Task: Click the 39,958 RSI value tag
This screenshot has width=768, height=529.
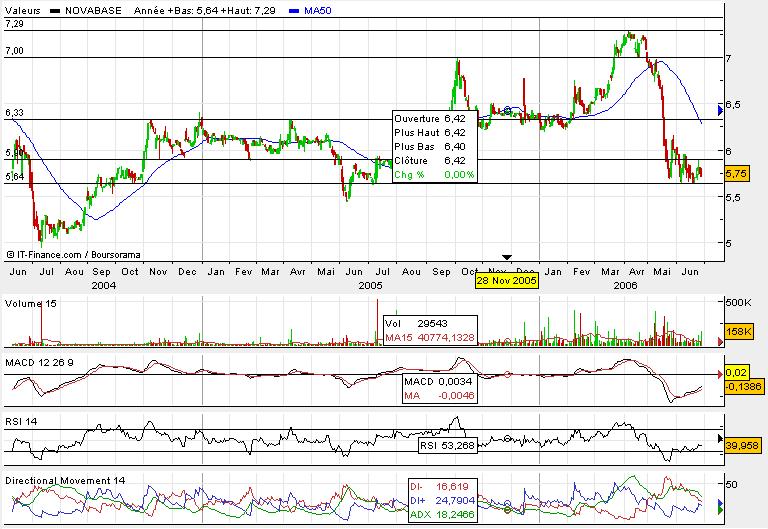Action: point(742,445)
